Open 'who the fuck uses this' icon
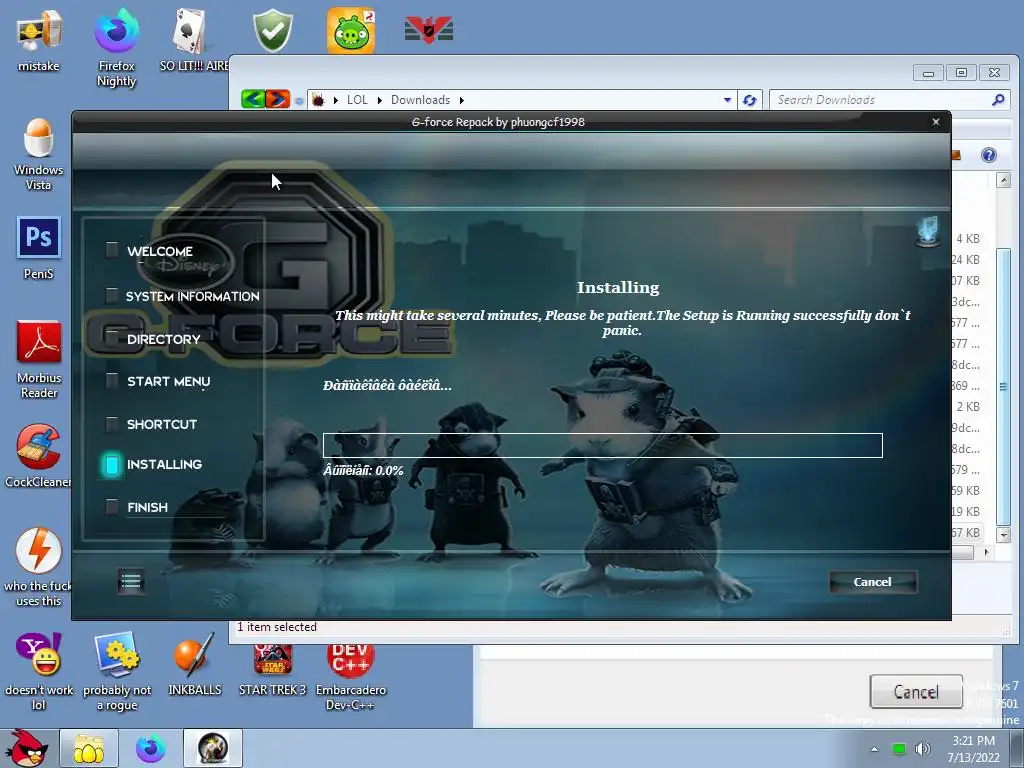 (38, 567)
